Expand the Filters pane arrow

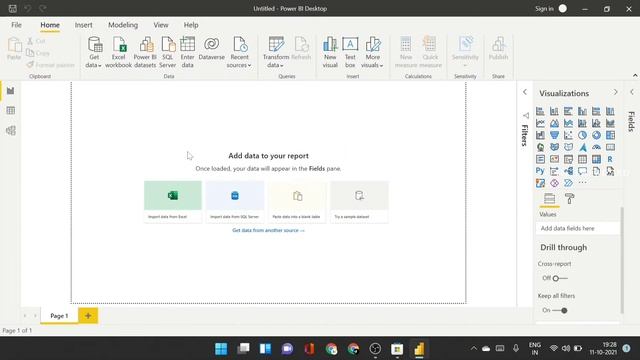[525, 92]
